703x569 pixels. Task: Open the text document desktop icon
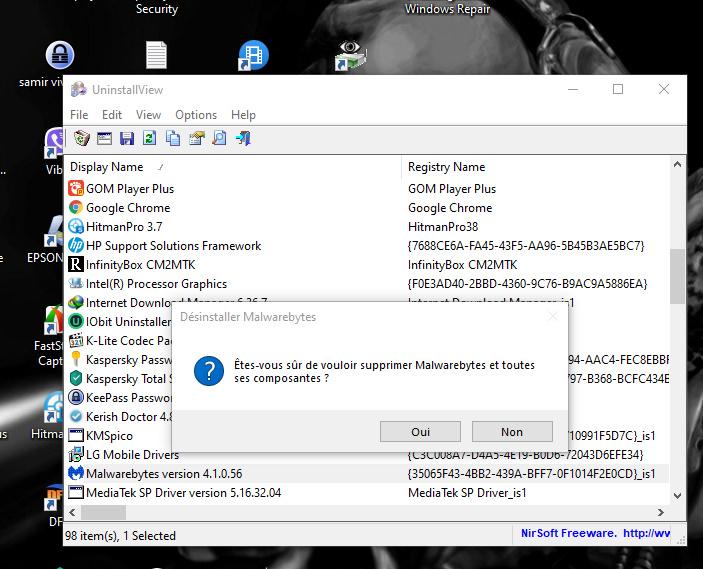pyautogui.click(x=156, y=55)
